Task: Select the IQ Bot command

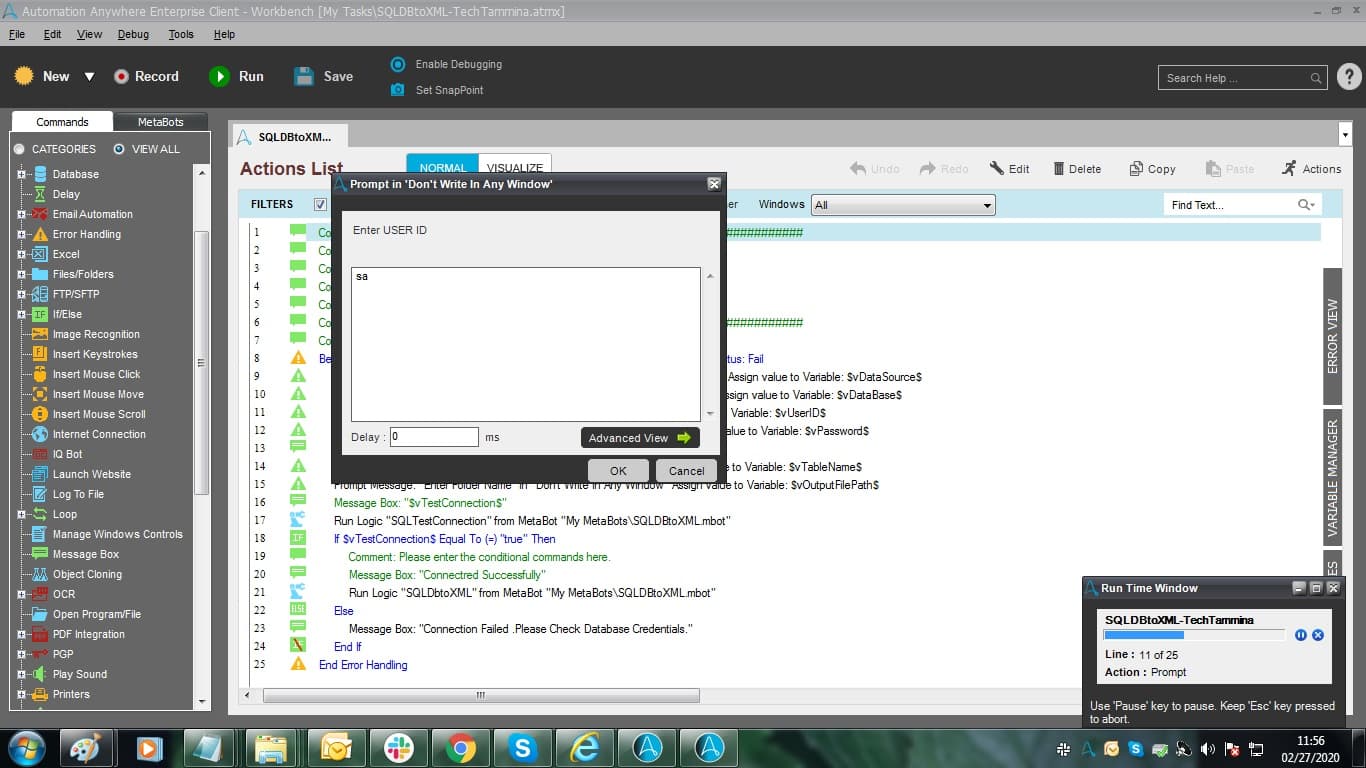Action: (x=67, y=454)
